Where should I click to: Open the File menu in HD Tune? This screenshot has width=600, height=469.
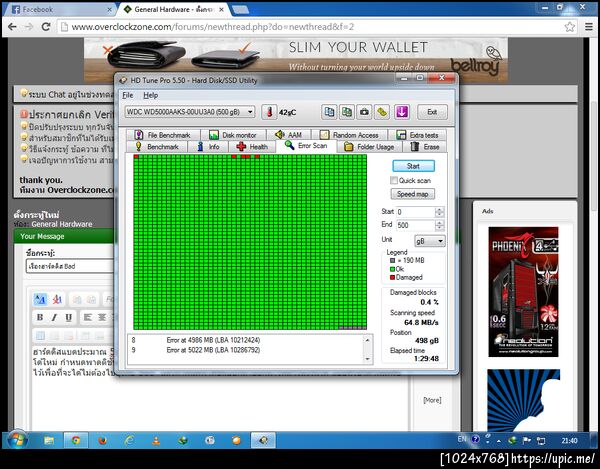click(127, 95)
